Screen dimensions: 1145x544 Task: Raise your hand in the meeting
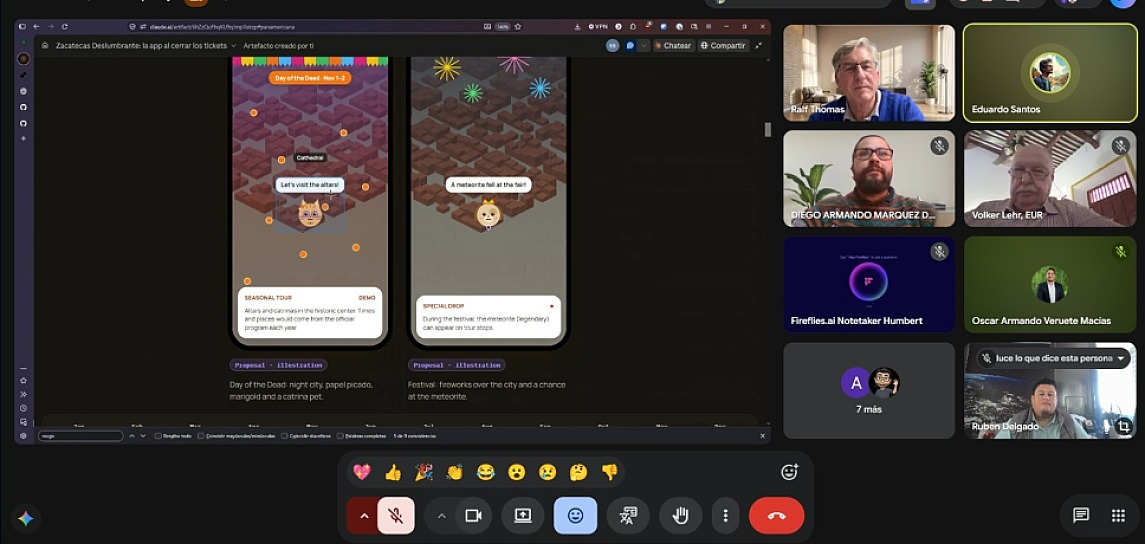tap(681, 516)
